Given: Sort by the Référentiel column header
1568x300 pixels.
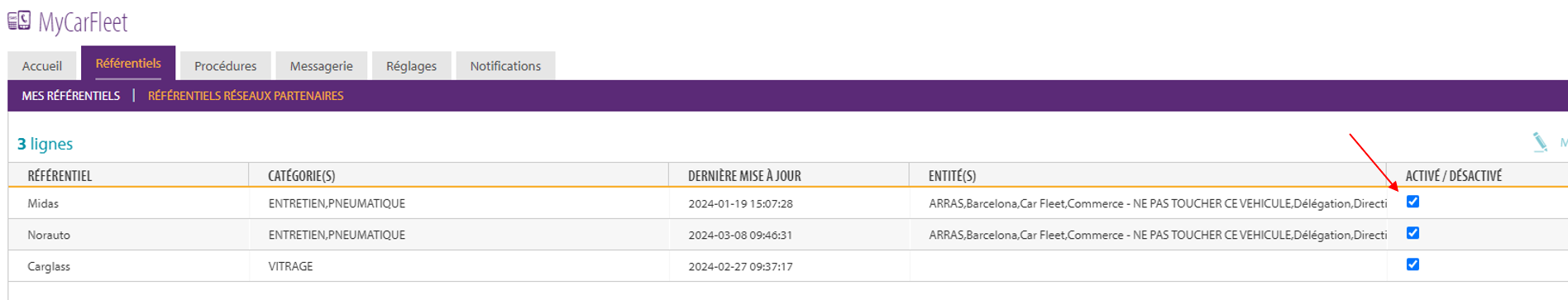Looking at the screenshot, I should pyautogui.click(x=60, y=176).
